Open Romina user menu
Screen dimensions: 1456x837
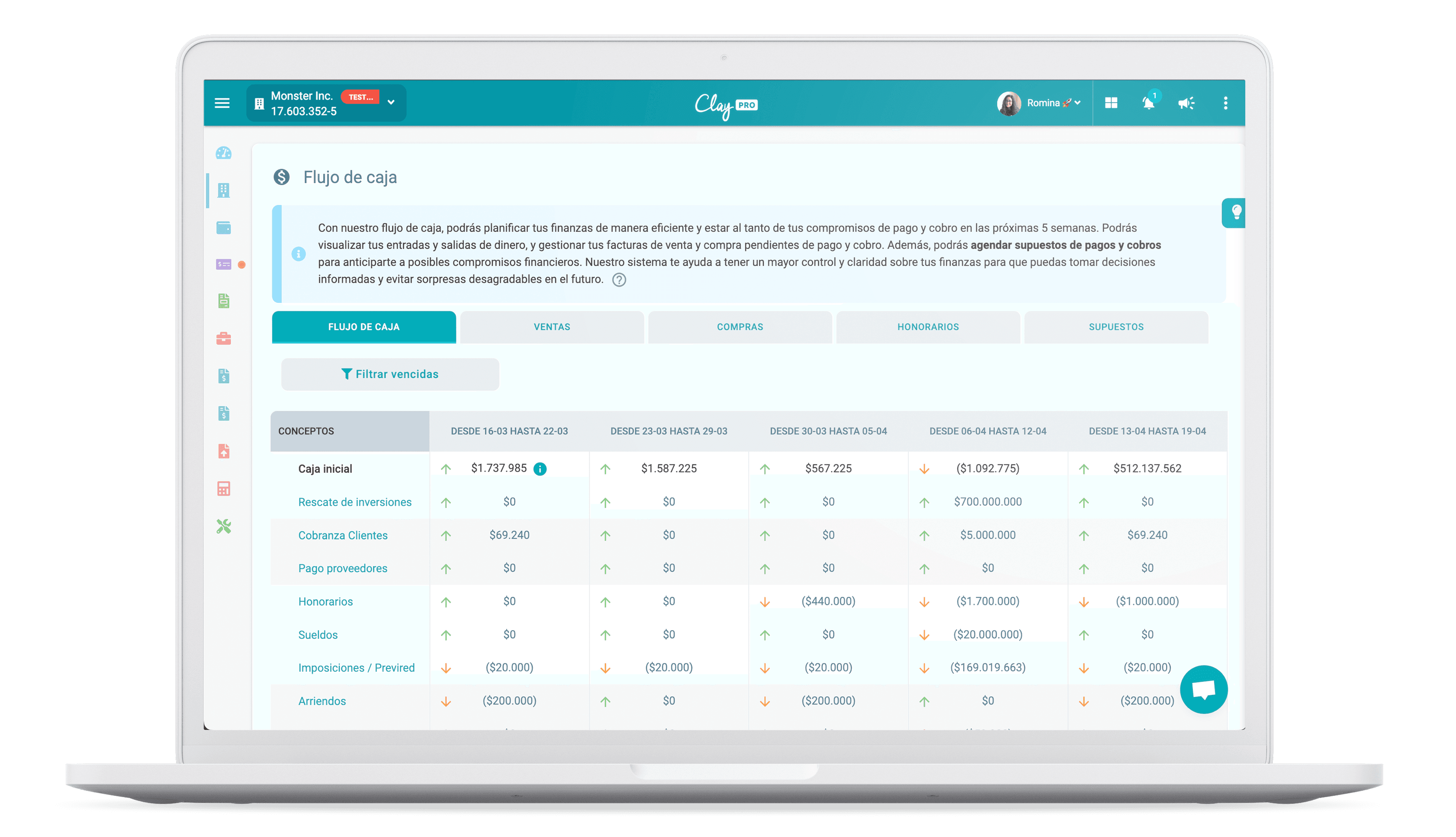point(1053,103)
